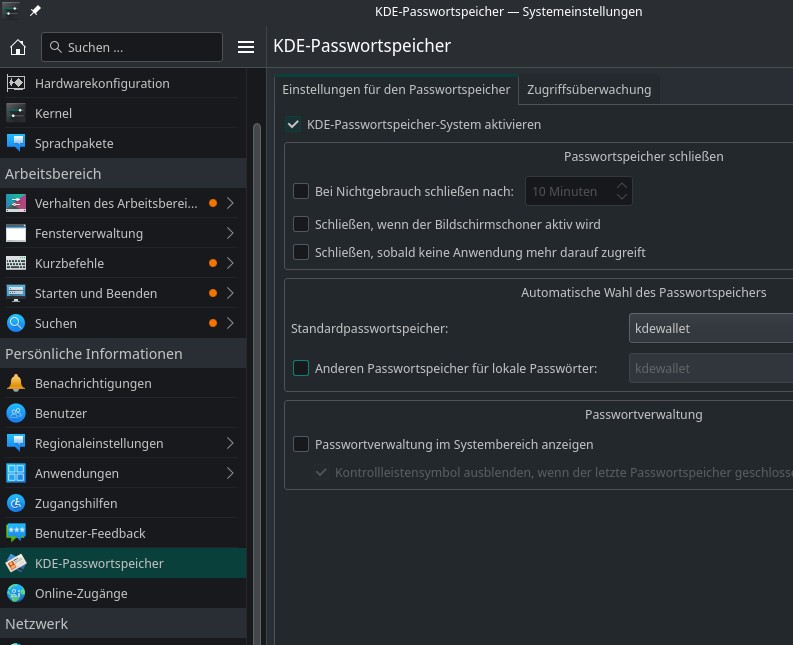Screen dimensions: 793x645
Task: Go to the settings home icon
Action: 18,47
